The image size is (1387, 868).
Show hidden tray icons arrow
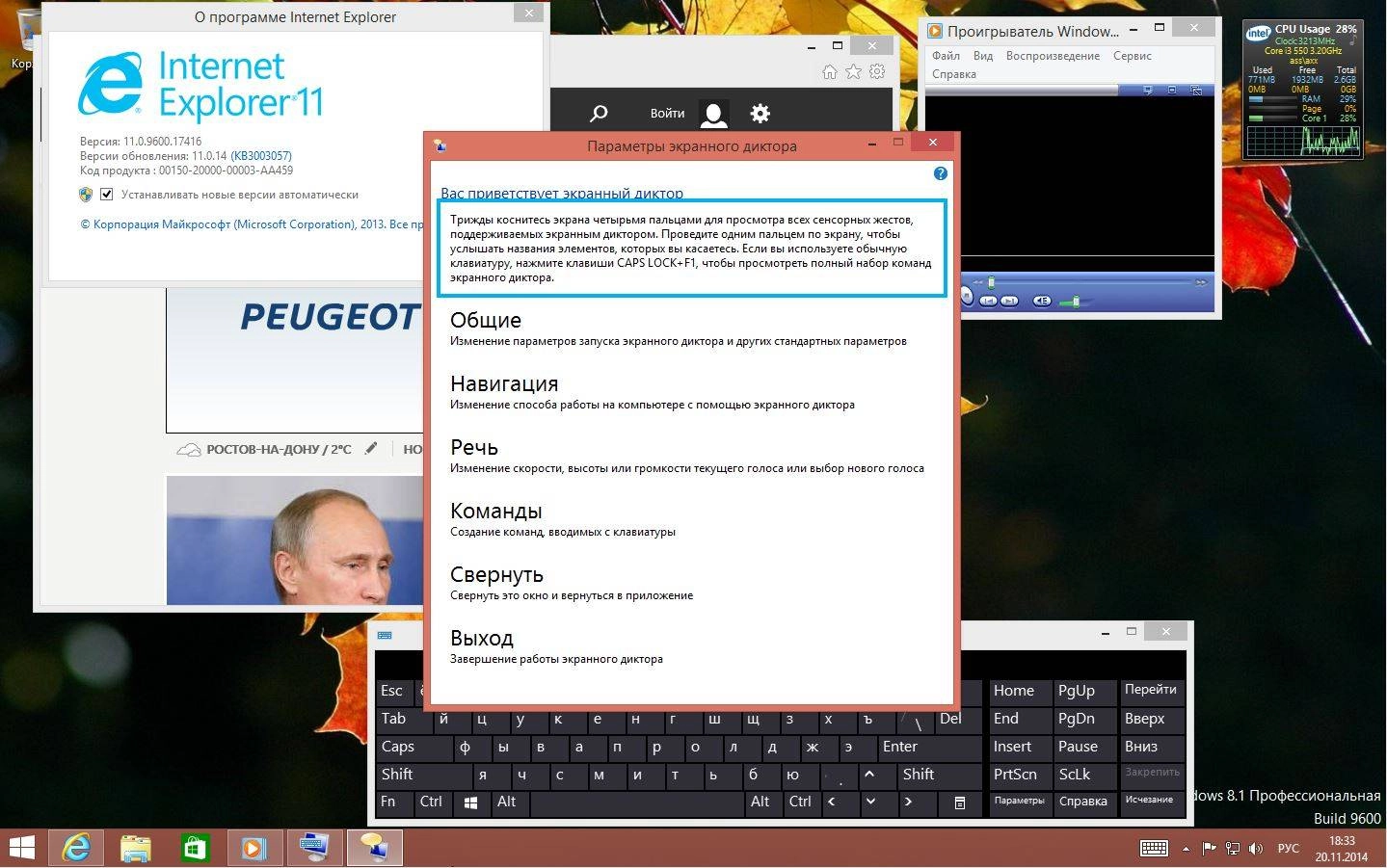(1186, 849)
